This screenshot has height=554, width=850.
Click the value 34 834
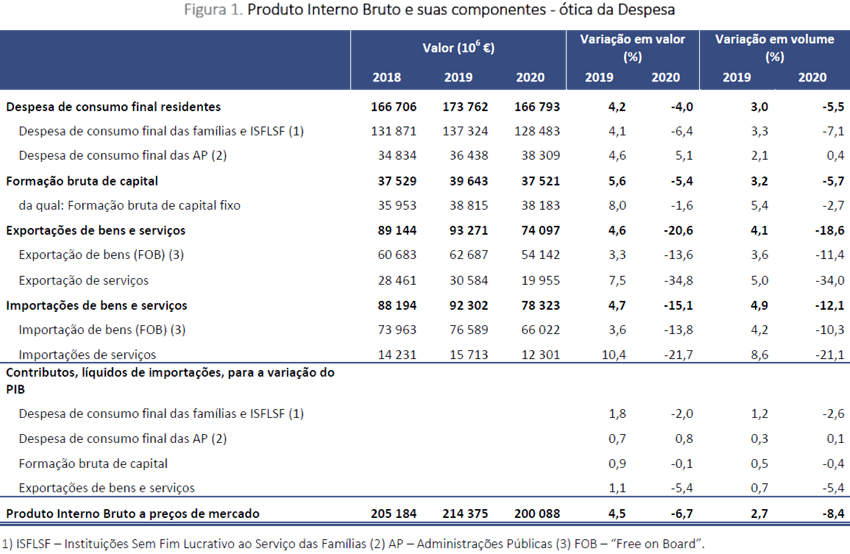[x=397, y=156]
